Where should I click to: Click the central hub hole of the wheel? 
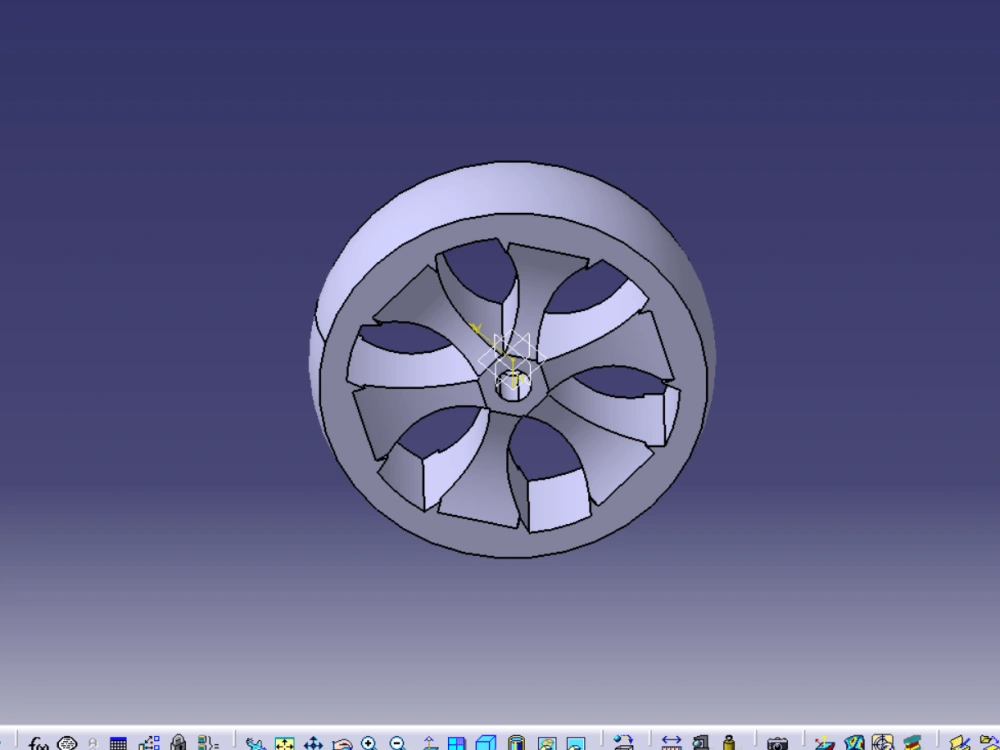point(513,385)
